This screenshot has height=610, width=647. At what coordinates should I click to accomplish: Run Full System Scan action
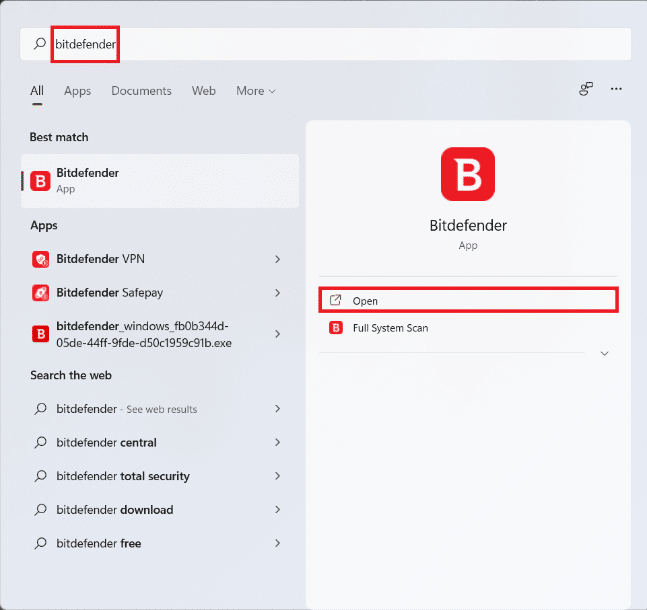pos(390,328)
